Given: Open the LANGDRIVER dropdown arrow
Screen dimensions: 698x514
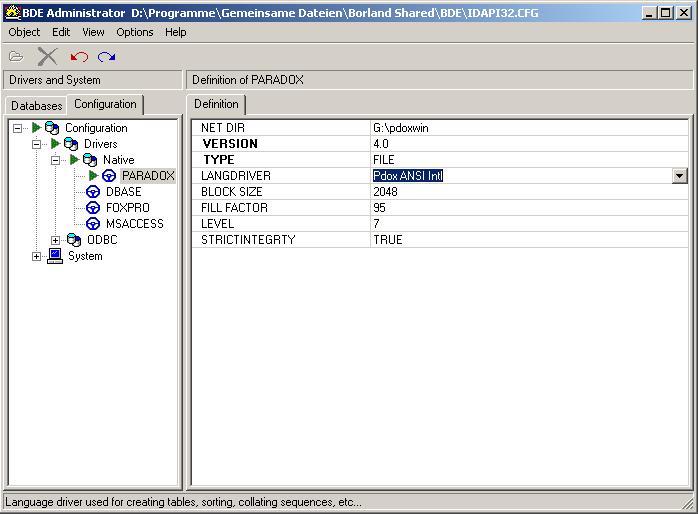Looking at the screenshot, I should [679, 176].
